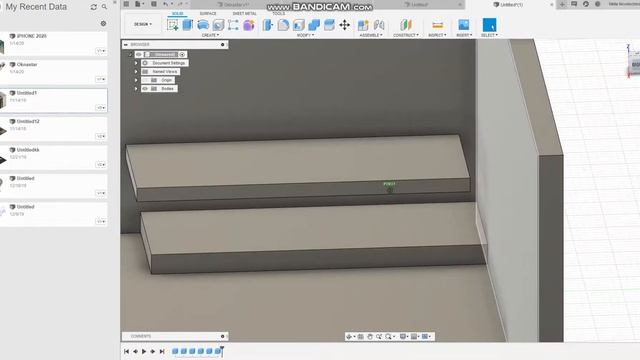Switch to the Sheet Metal tab
640x360 pixels.
coord(244,13)
